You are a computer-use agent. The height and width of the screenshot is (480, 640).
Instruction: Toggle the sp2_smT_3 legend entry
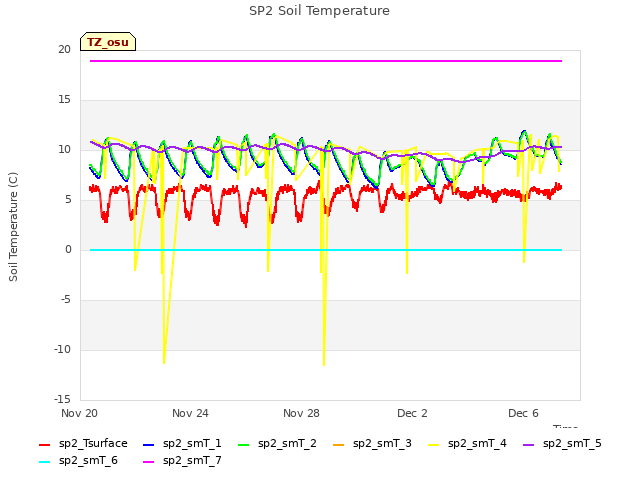[x=372, y=444]
